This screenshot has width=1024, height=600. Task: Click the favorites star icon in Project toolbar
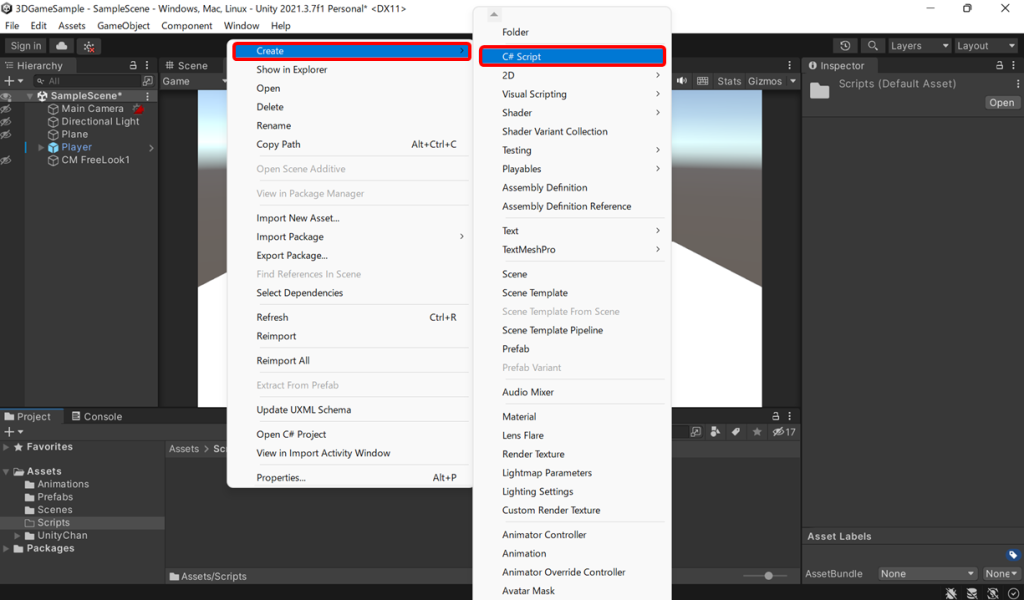pos(757,432)
